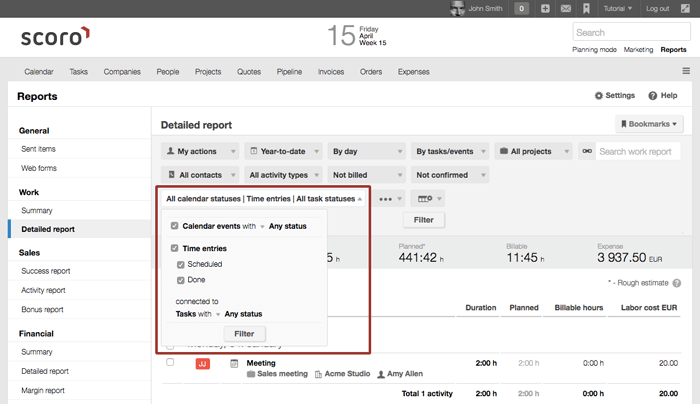Click the fullscreen expand icon in top bar
Screen dimensions: 700x404
(685, 8)
